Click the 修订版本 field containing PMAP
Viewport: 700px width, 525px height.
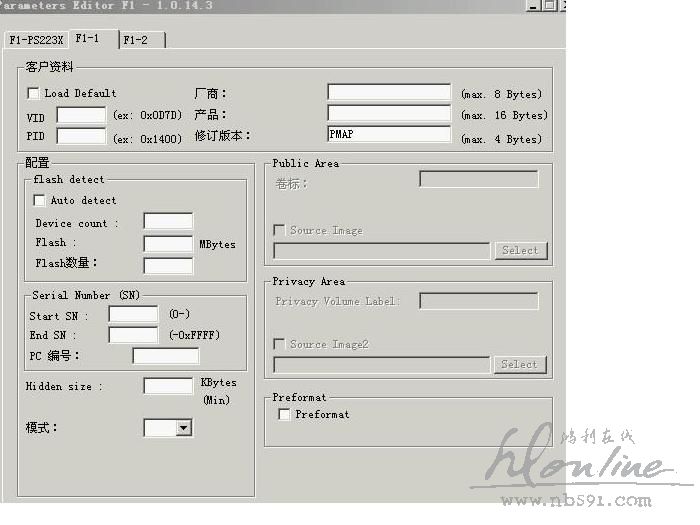[x=388, y=134]
